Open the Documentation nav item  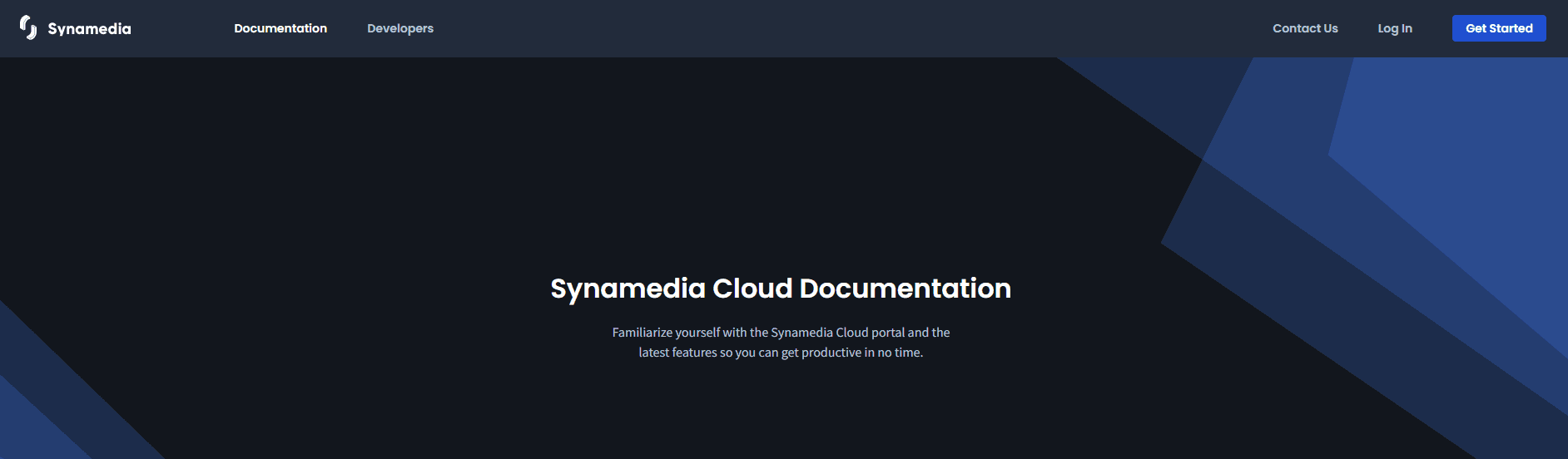[x=280, y=28]
